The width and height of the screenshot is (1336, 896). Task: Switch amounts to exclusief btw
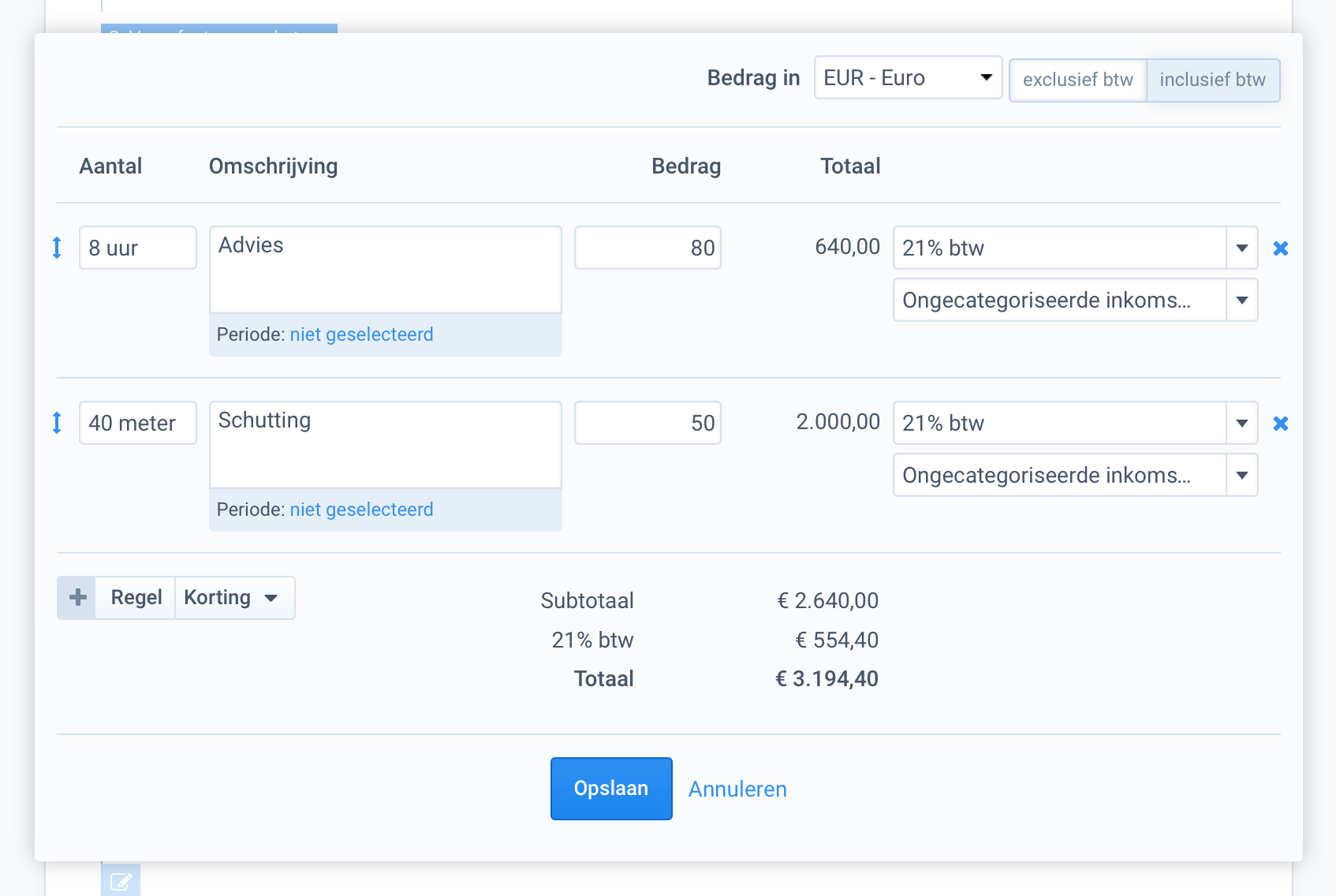(x=1077, y=80)
